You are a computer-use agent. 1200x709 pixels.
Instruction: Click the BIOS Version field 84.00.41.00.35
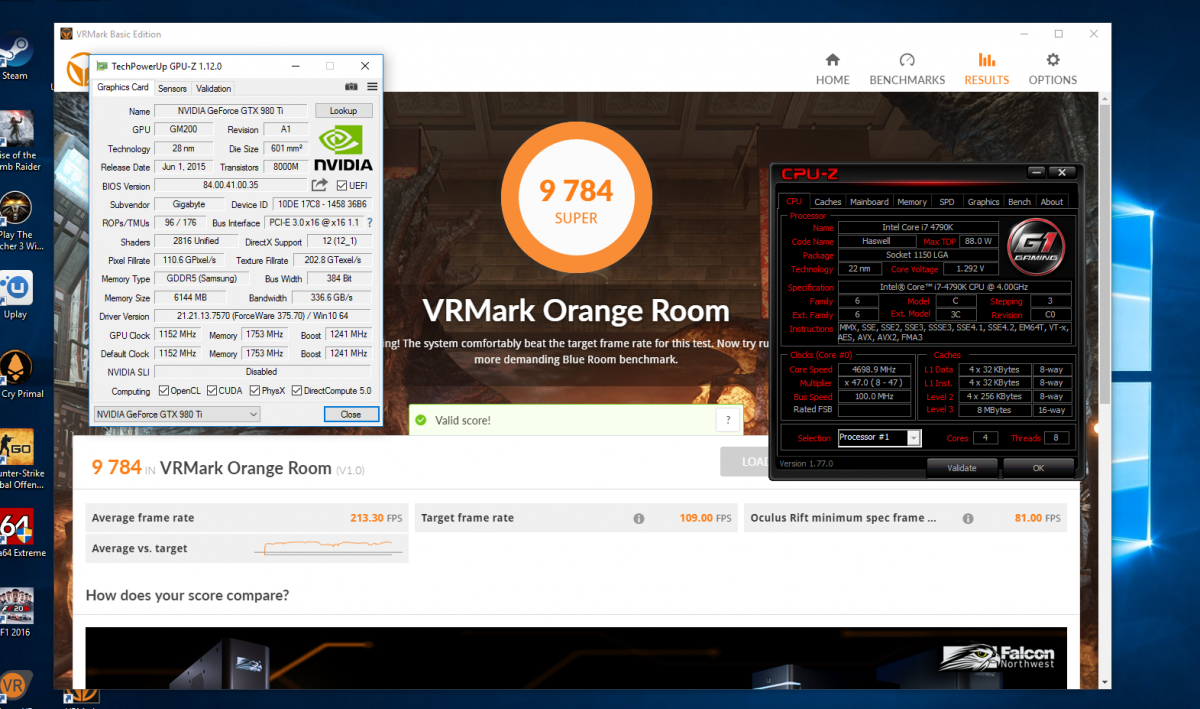230,186
